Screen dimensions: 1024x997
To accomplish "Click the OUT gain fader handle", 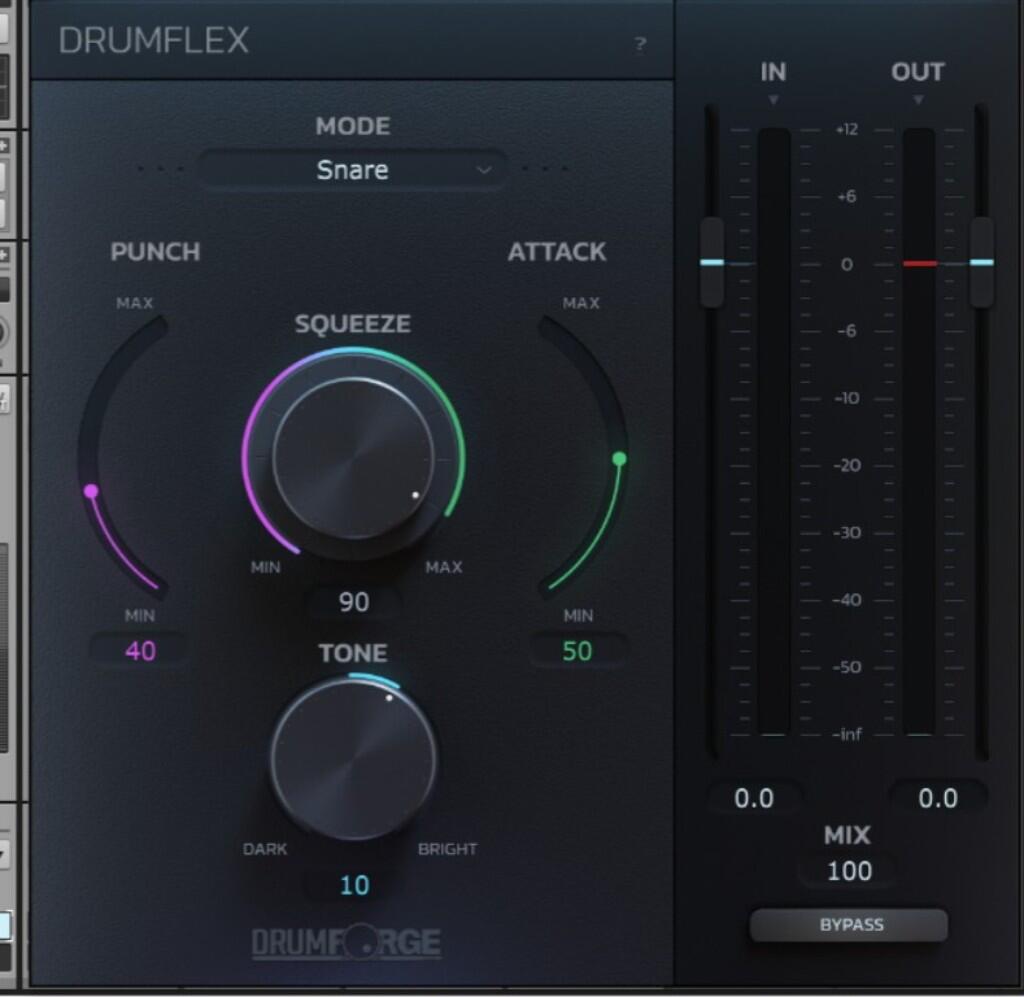I will coord(982,262).
